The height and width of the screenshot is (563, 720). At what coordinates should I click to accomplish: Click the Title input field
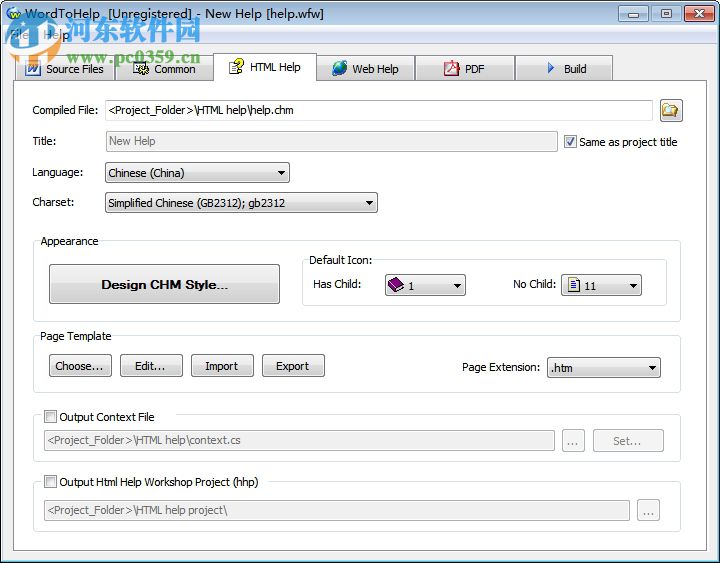pyautogui.click(x=332, y=141)
